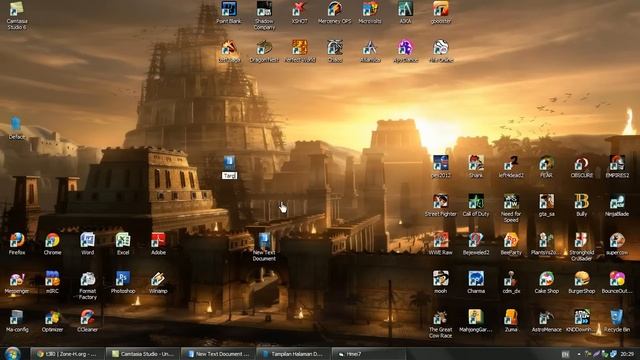Launch the gta_sa shortcut
Screen dimensions: 640x360
click(546, 205)
